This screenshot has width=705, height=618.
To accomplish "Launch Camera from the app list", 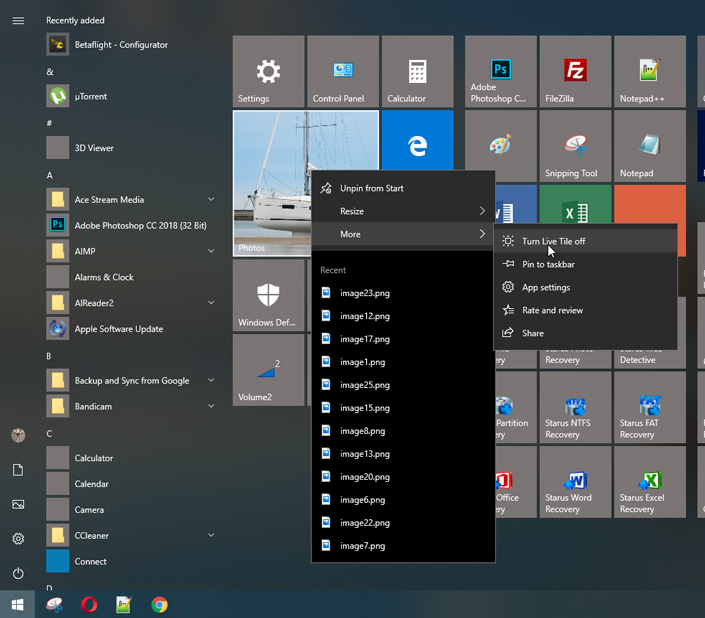I will pos(131,510).
